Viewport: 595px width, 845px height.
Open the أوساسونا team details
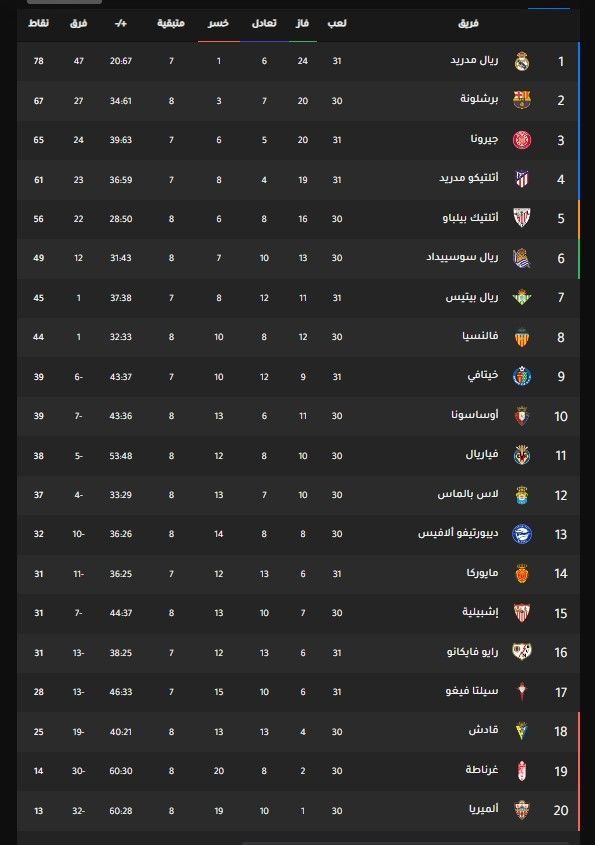(x=477, y=416)
